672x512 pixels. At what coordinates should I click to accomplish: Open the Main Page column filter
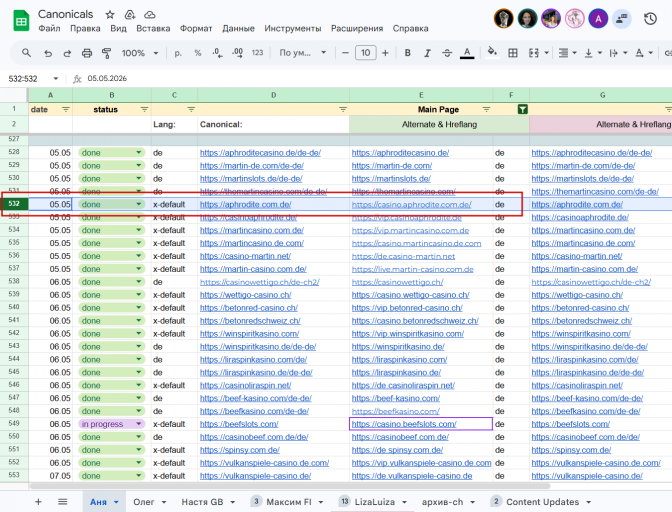[486, 109]
